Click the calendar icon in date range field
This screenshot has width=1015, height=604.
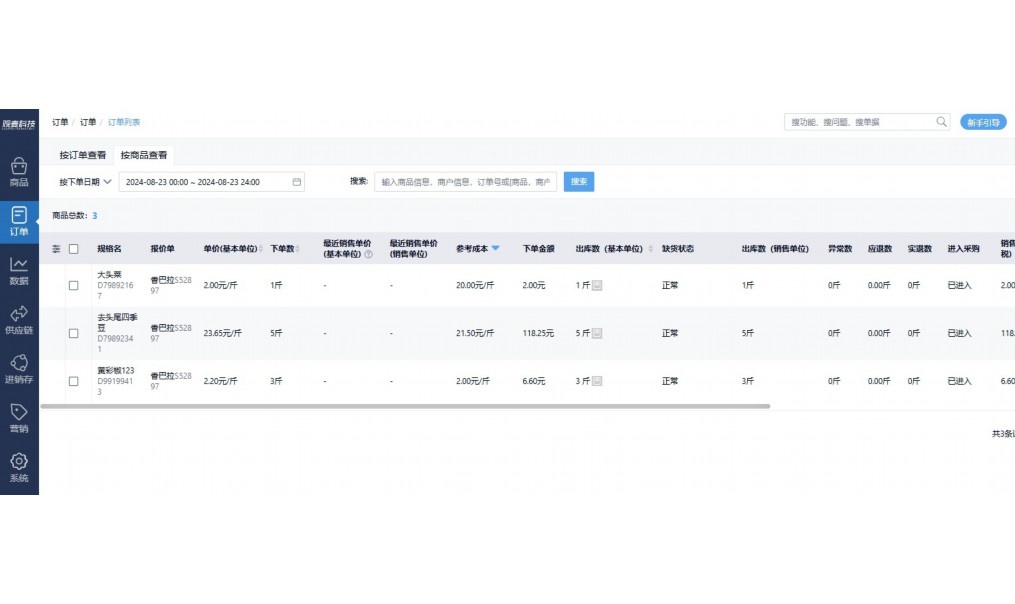point(296,182)
